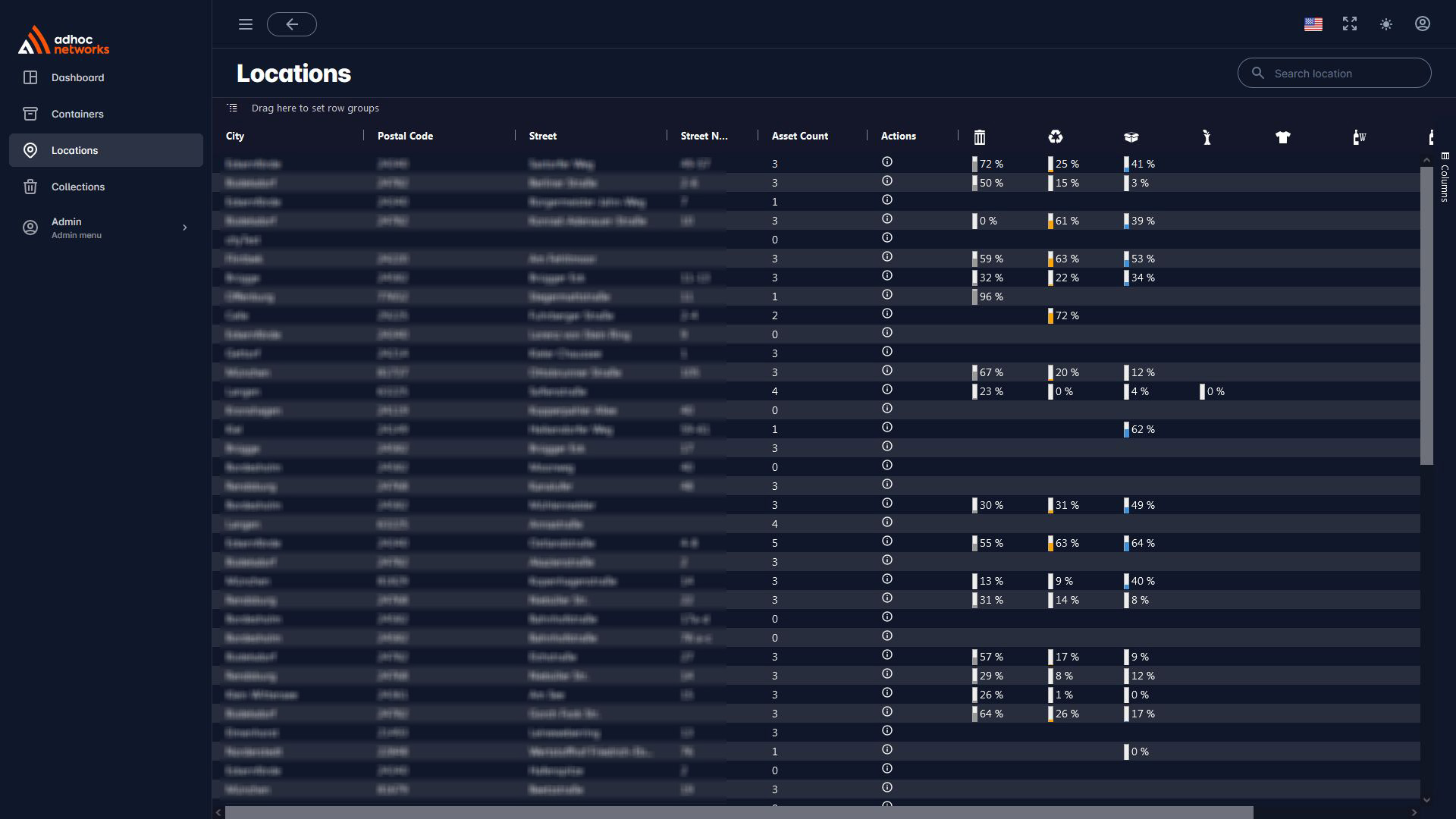Screen dimensions: 1456x819
Task: Click the back arrow button
Action: (292, 24)
